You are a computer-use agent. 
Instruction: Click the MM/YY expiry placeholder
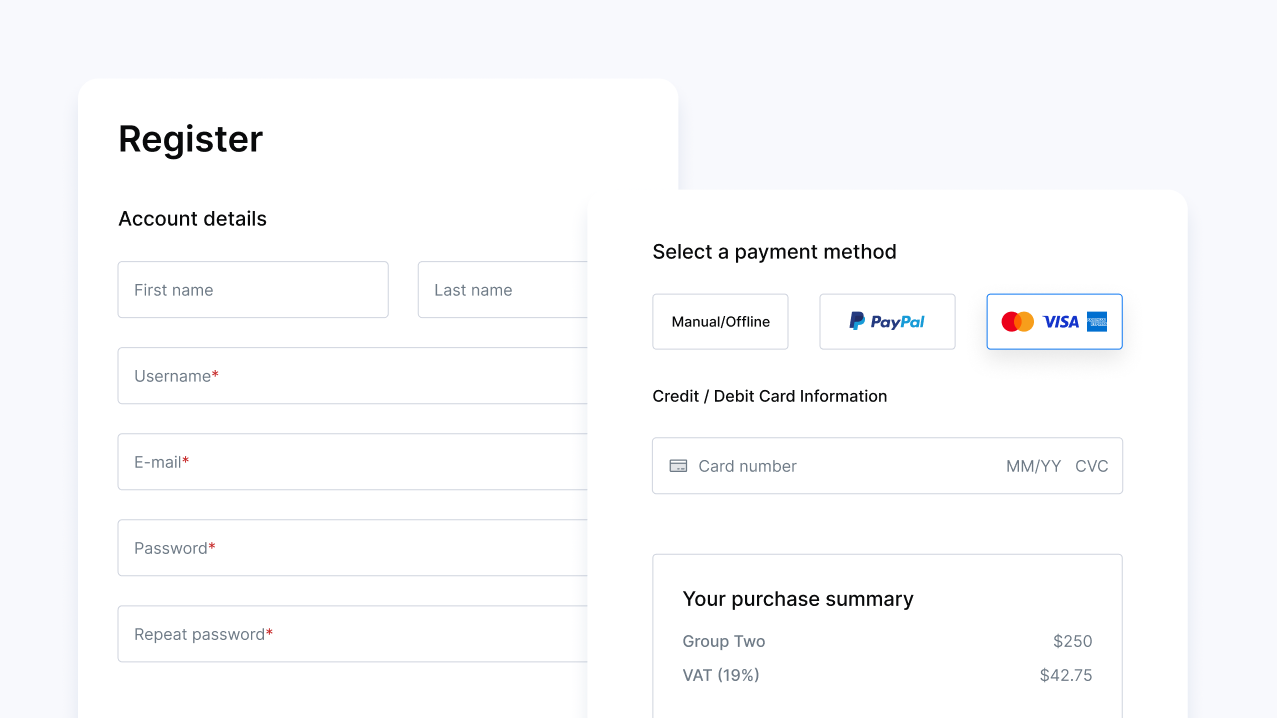point(1033,466)
